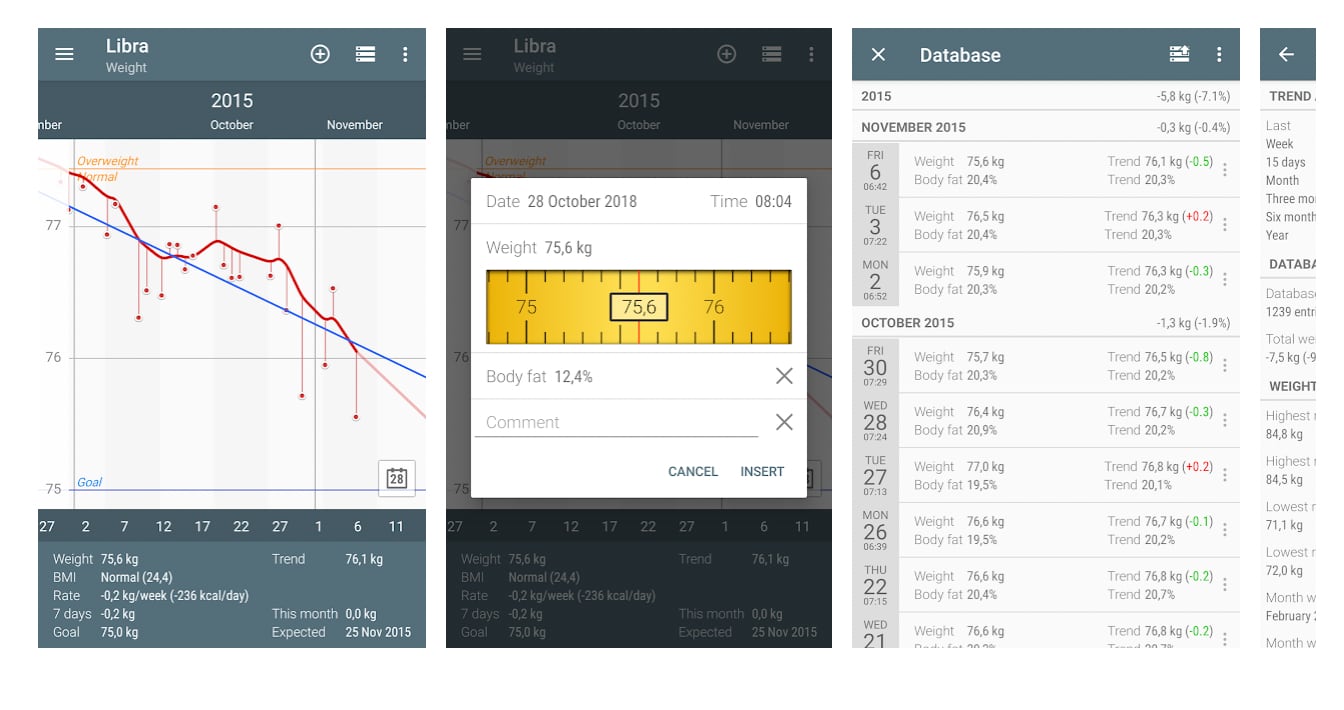Go back using the arrow icon

(x=1286, y=55)
